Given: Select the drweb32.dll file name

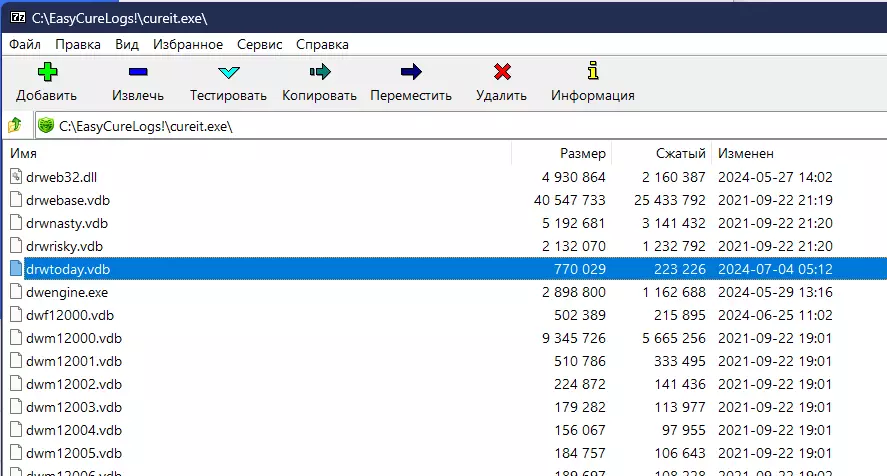Looking at the screenshot, I should click(62, 177).
